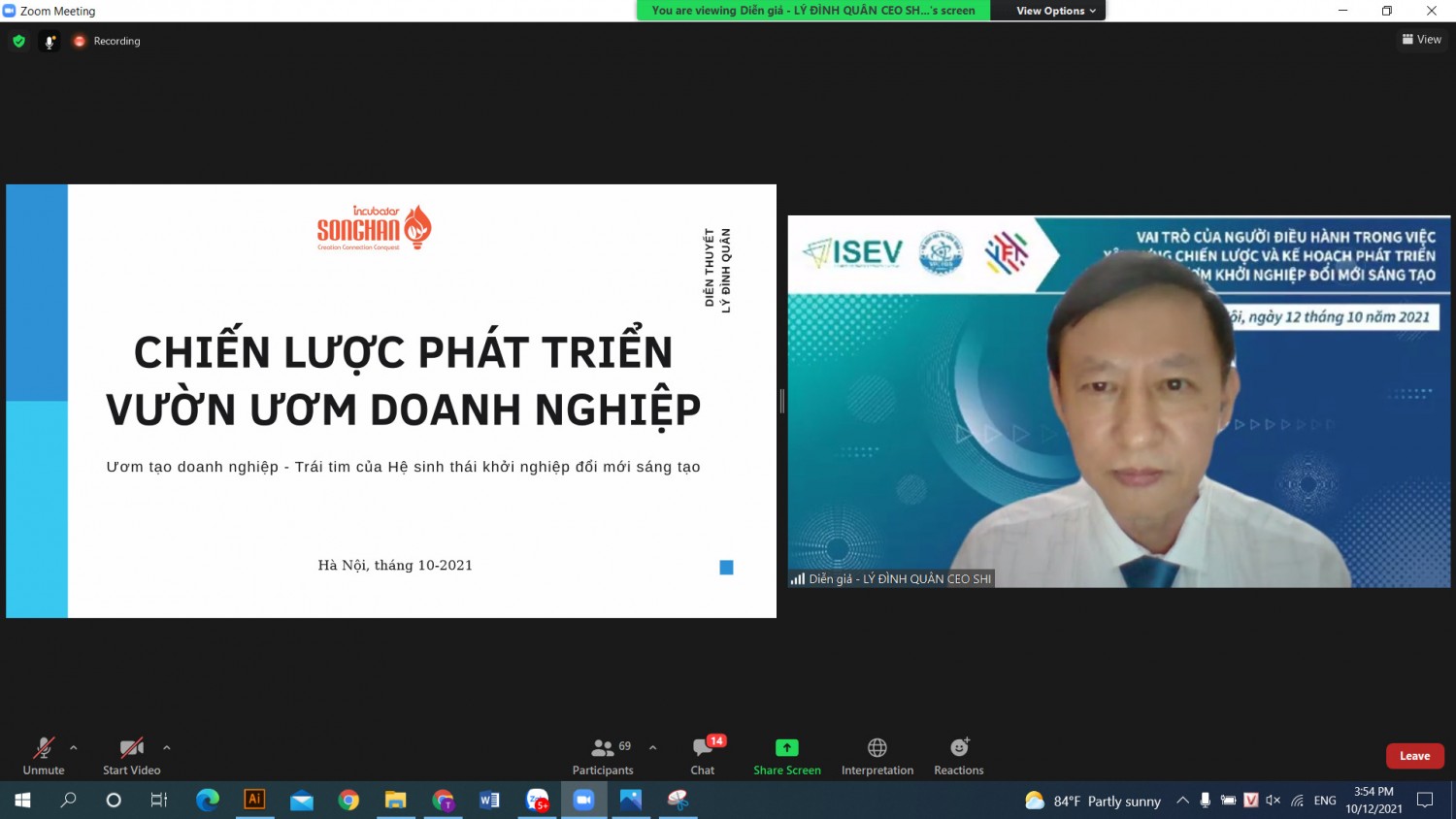This screenshot has width=1456, height=819.
Task: Click the Recording indicator
Action: [x=107, y=41]
